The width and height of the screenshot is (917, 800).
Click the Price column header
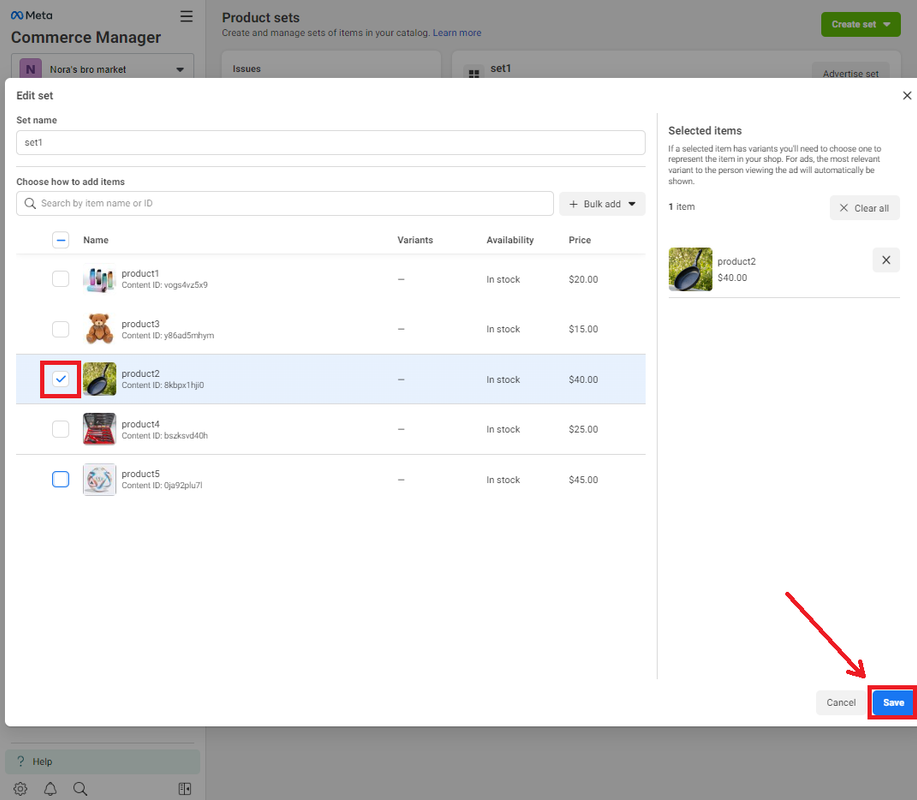(580, 240)
